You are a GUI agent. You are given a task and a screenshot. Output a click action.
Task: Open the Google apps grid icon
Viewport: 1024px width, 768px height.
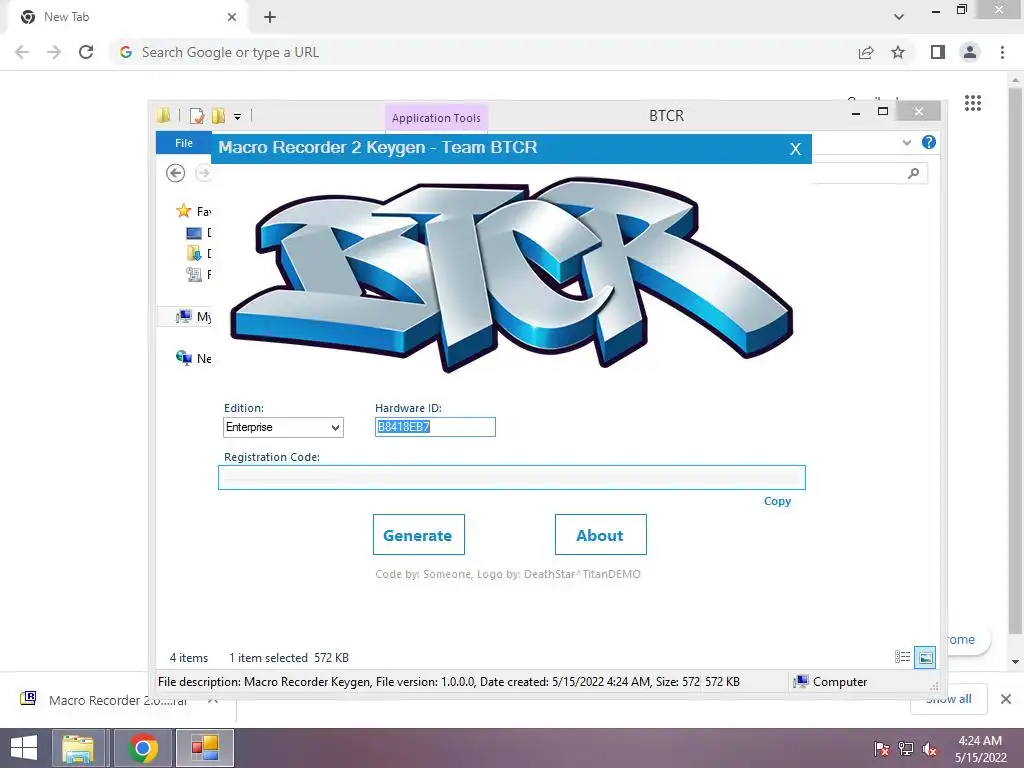click(x=972, y=103)
